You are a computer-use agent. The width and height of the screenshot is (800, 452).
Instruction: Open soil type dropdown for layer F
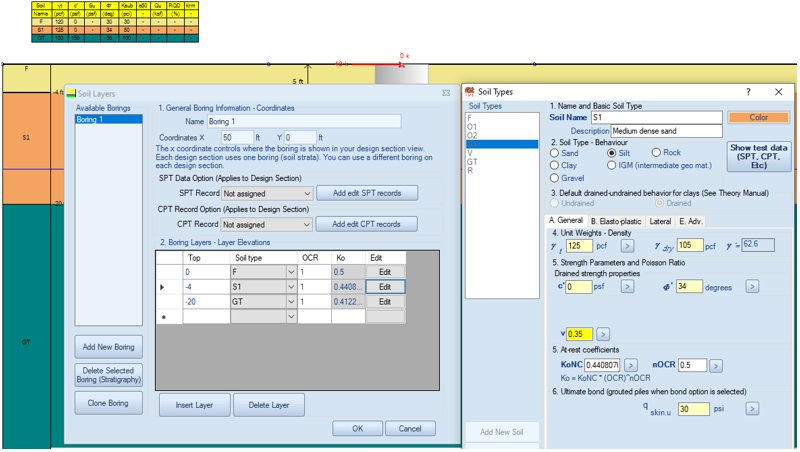(x=291, y=272)
